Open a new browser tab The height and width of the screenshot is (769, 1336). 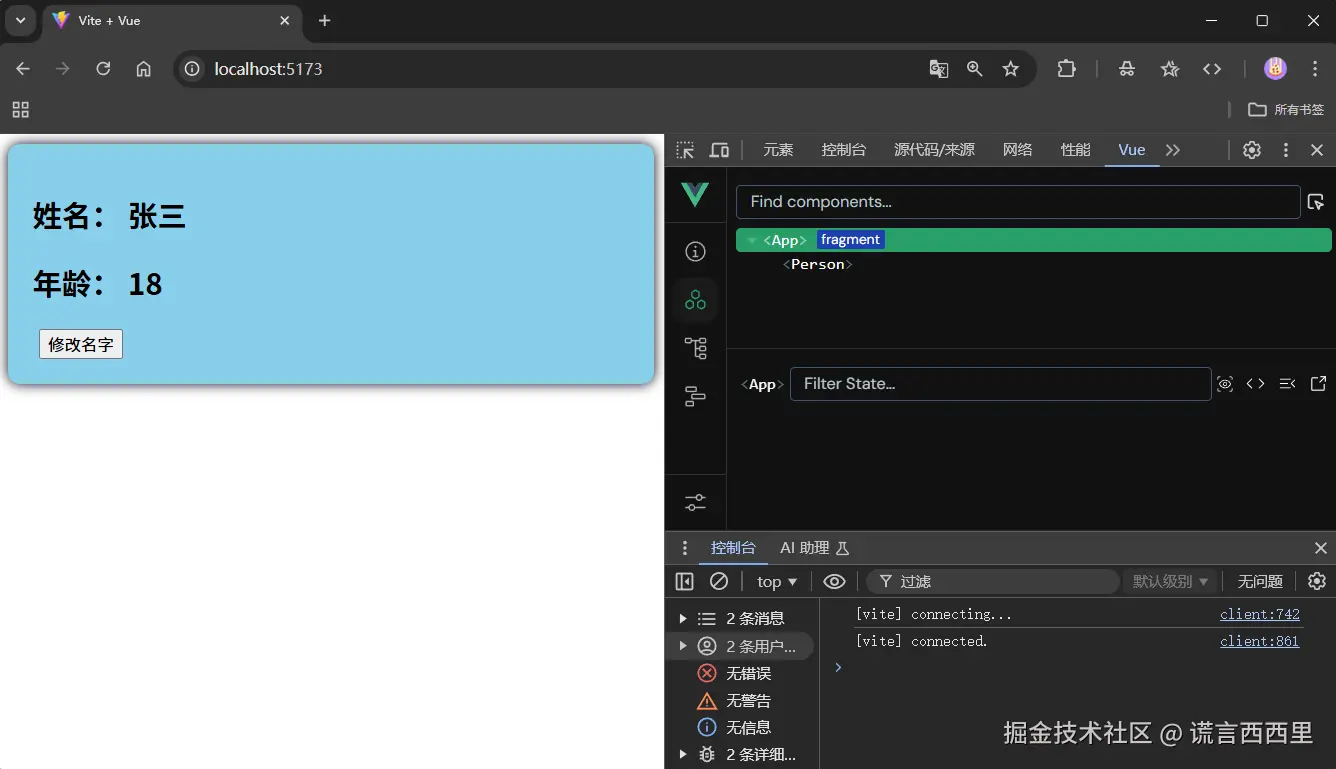coord(324,21)
